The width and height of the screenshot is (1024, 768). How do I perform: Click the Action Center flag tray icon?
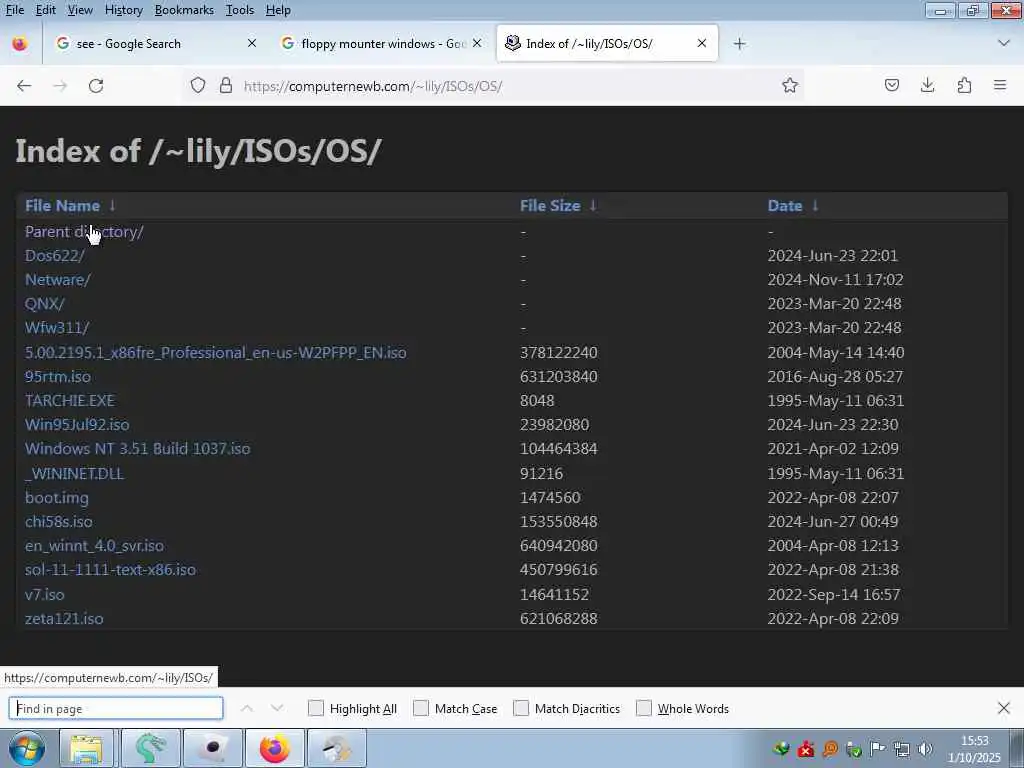tap(878, 749)
